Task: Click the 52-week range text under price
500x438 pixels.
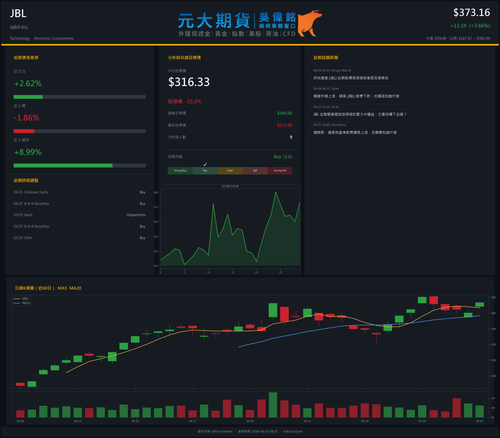Action: point(469,38)
